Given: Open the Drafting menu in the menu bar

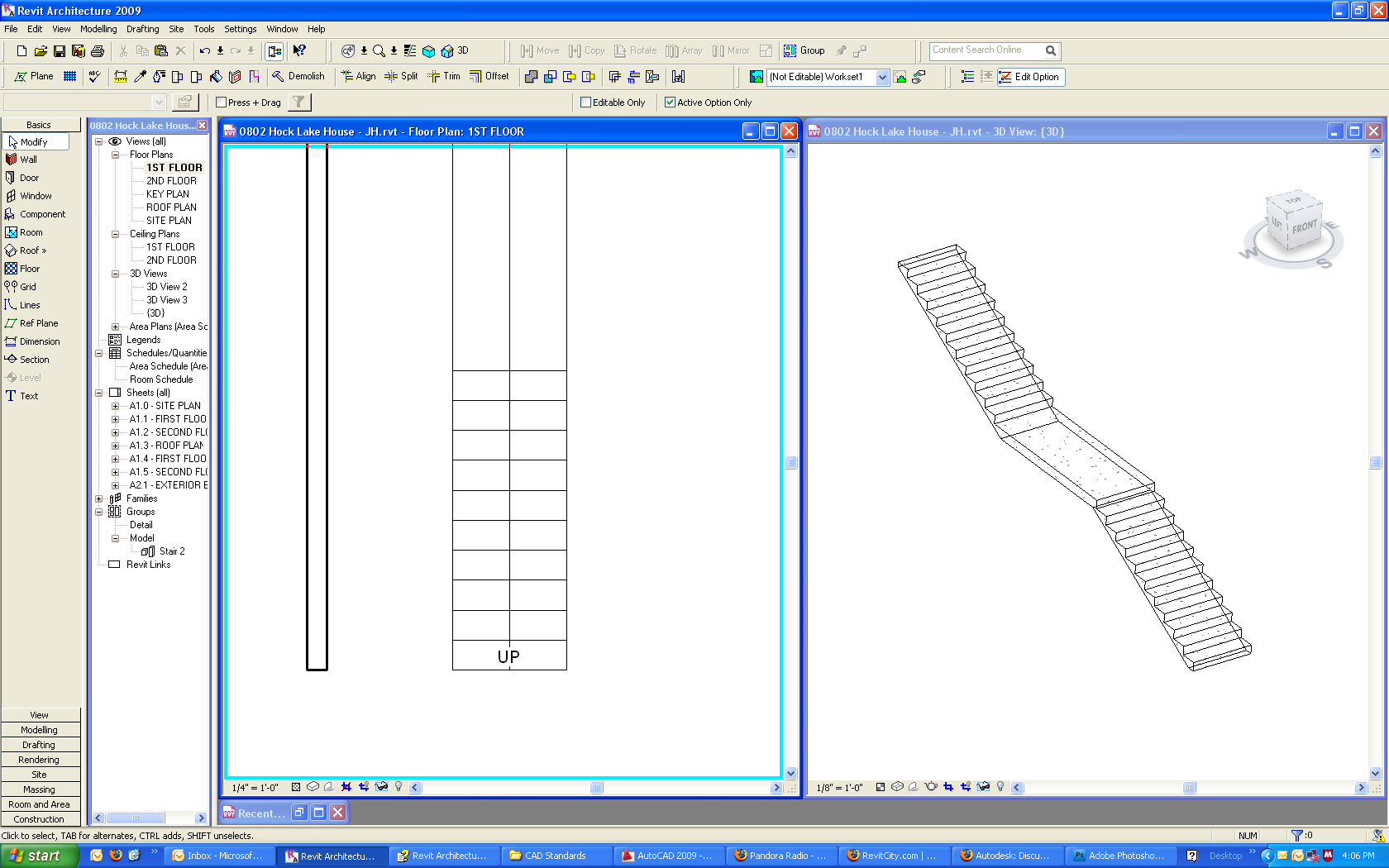Looking at the screenshot, I should (142, 29).
